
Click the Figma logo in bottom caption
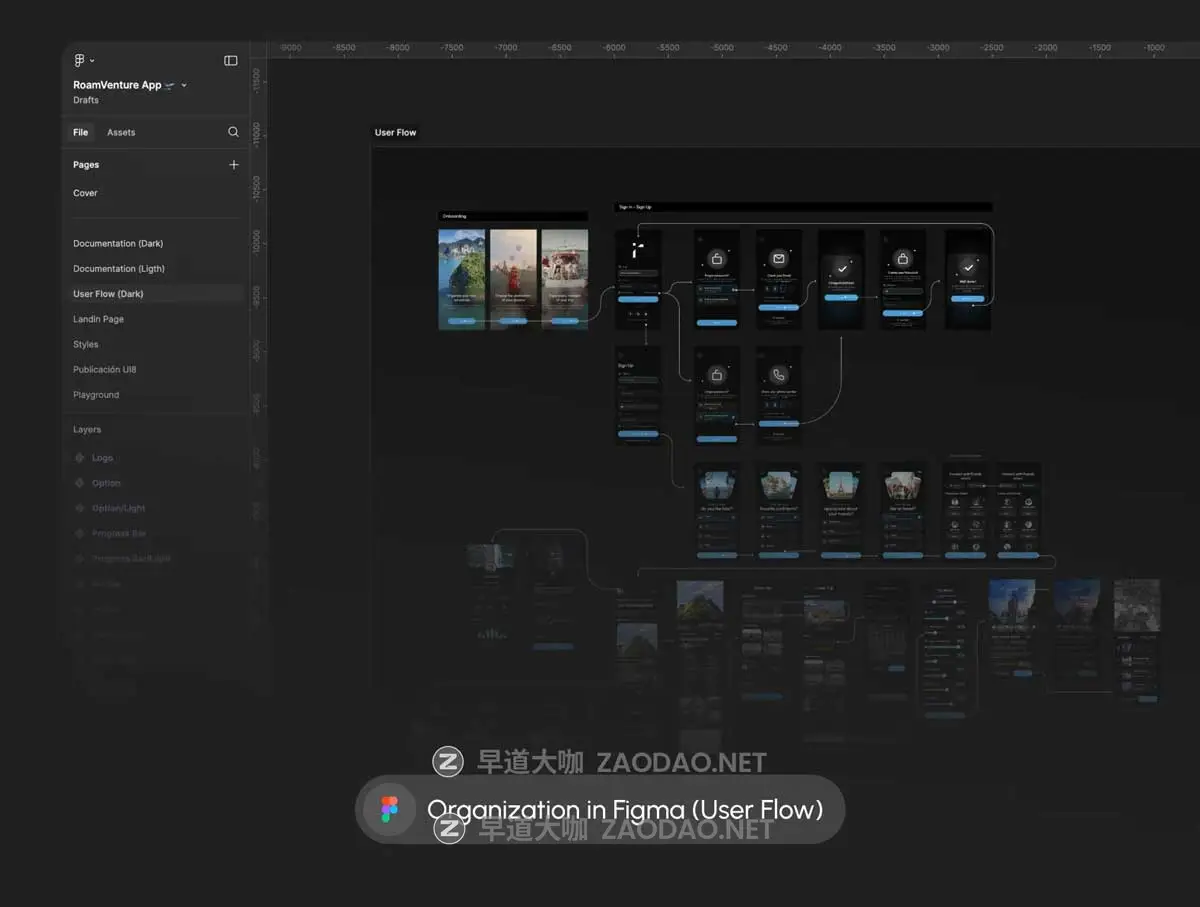[390, 809]
